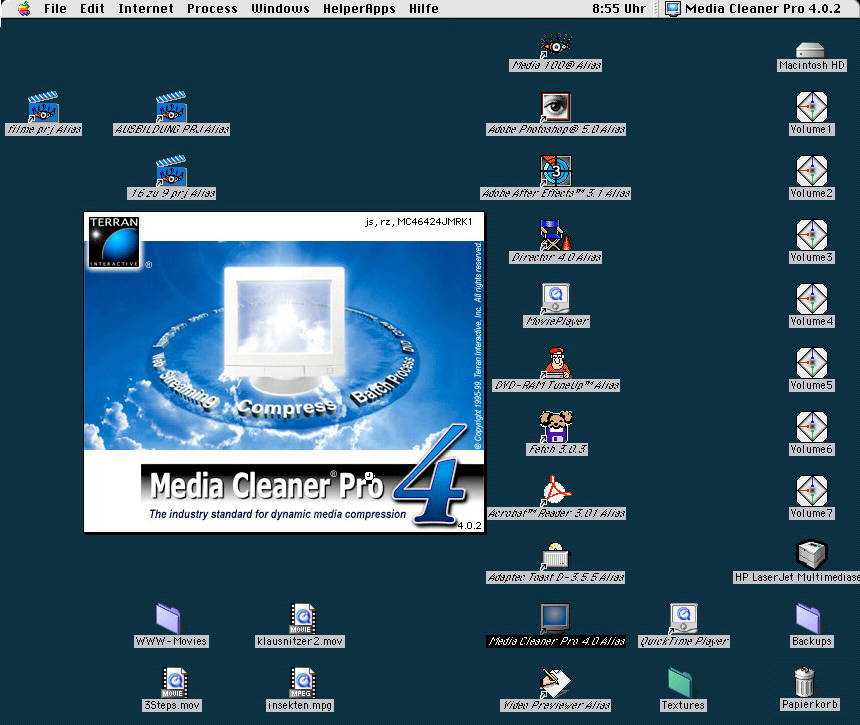This screenshot has width=860, height=725.
Task: Select the DVD-RAM TuneUp Alias icon
Action: coord(556,363)
